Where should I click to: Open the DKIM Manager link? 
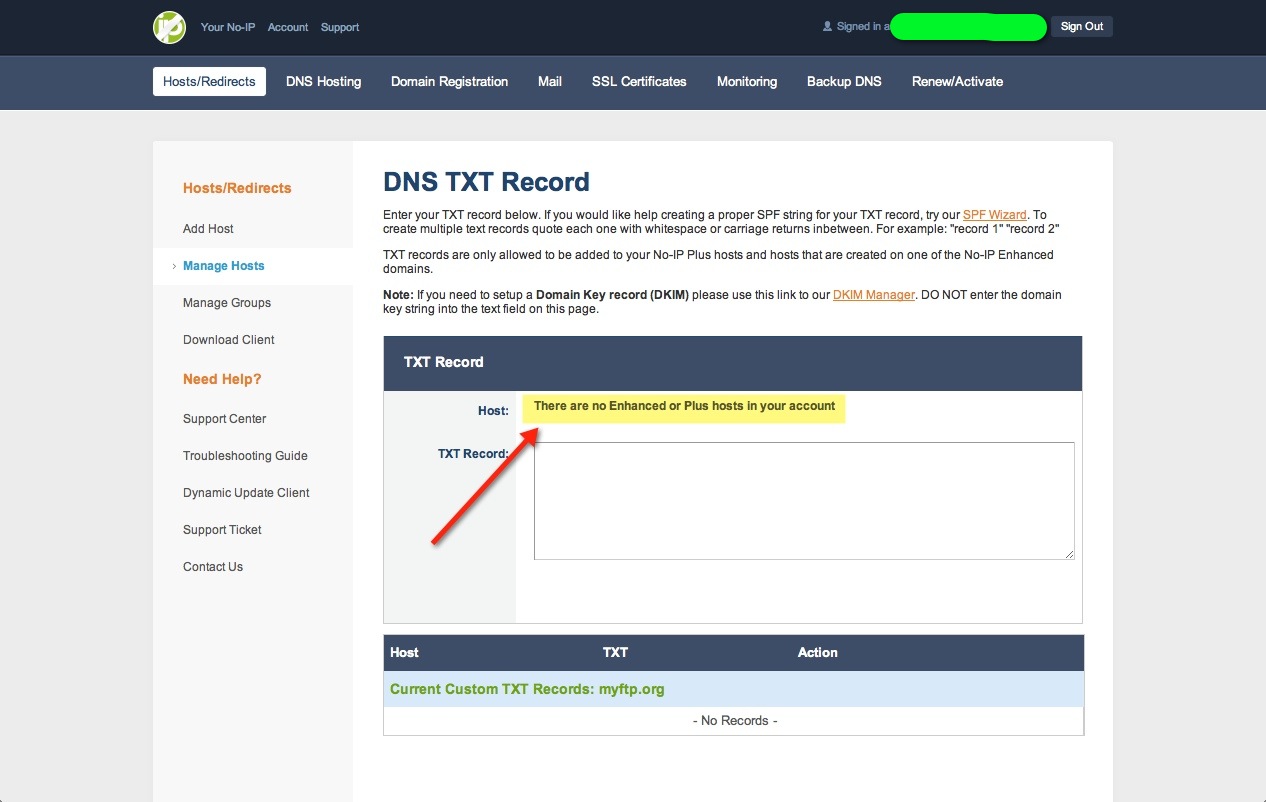click(x=874, y=295)
